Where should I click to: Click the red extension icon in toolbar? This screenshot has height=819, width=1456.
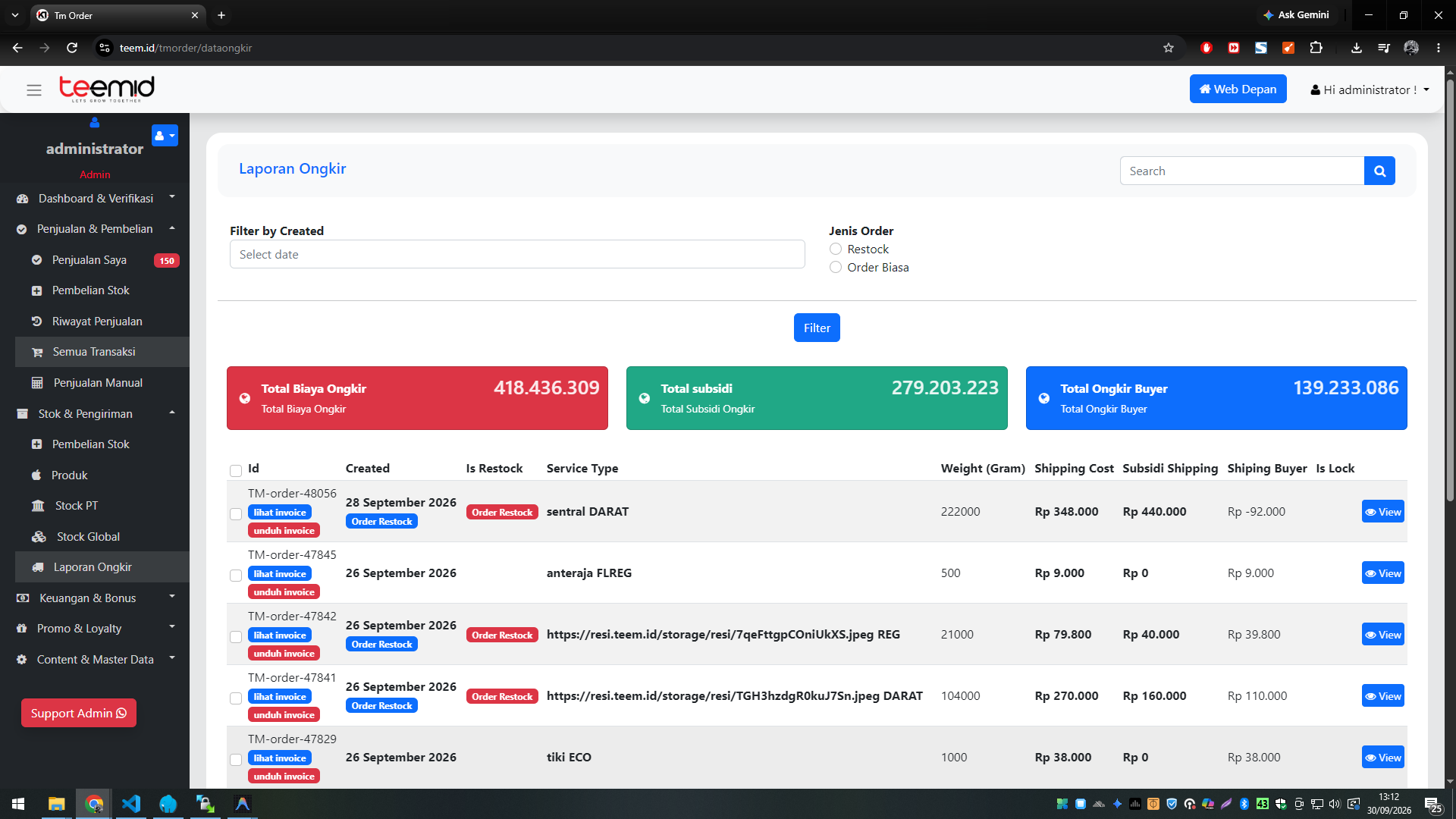click(1207, 48)
